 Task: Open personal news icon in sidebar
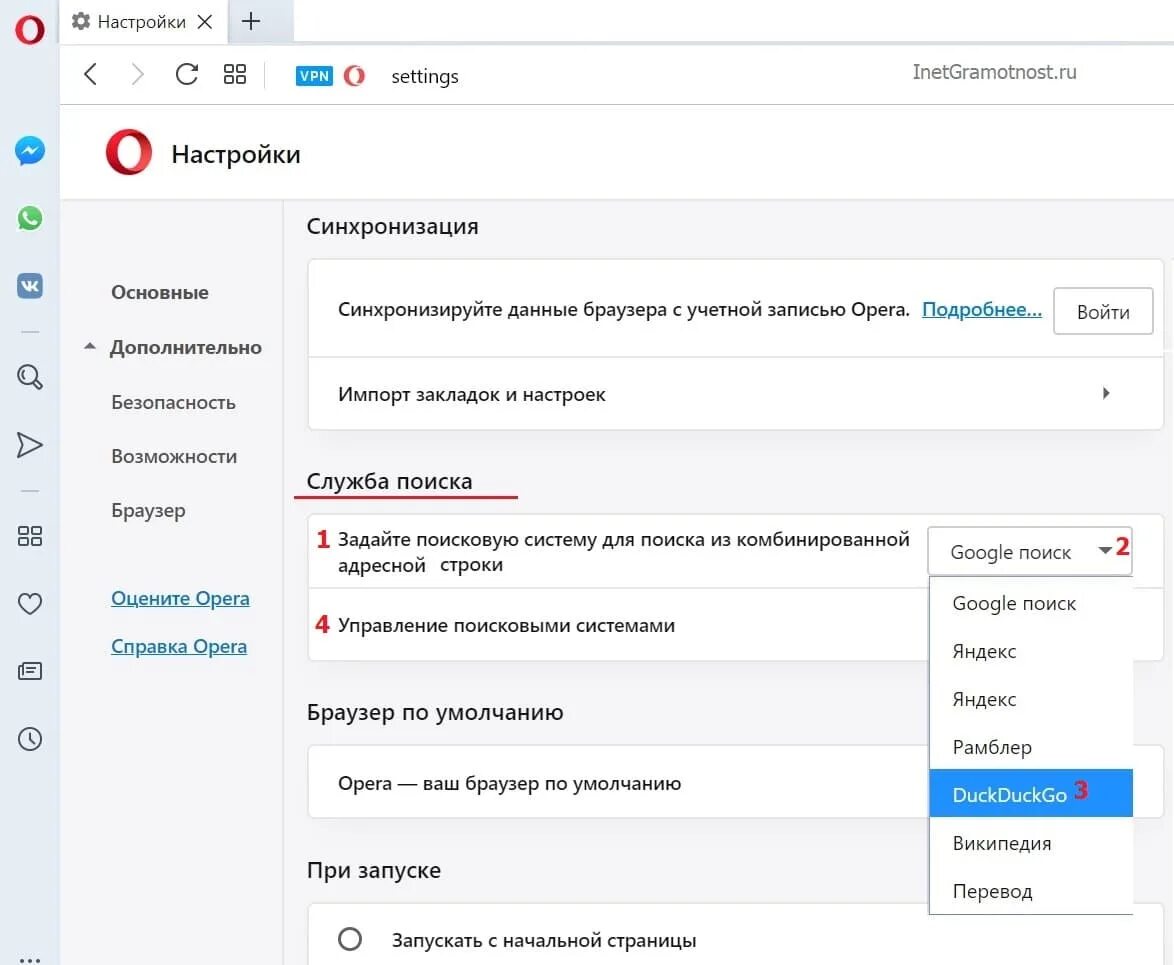tap(30, 671)
